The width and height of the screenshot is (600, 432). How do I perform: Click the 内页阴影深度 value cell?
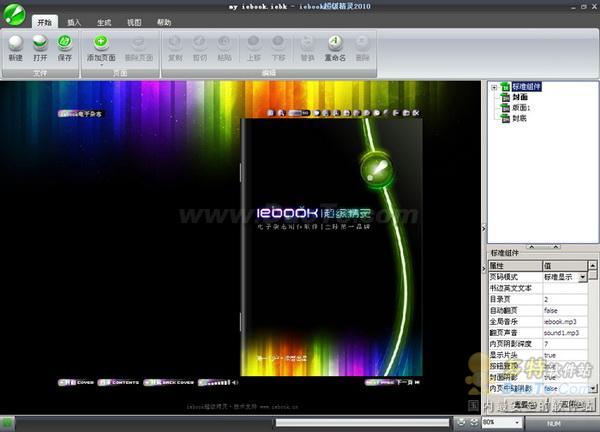[x=565, y=344]
